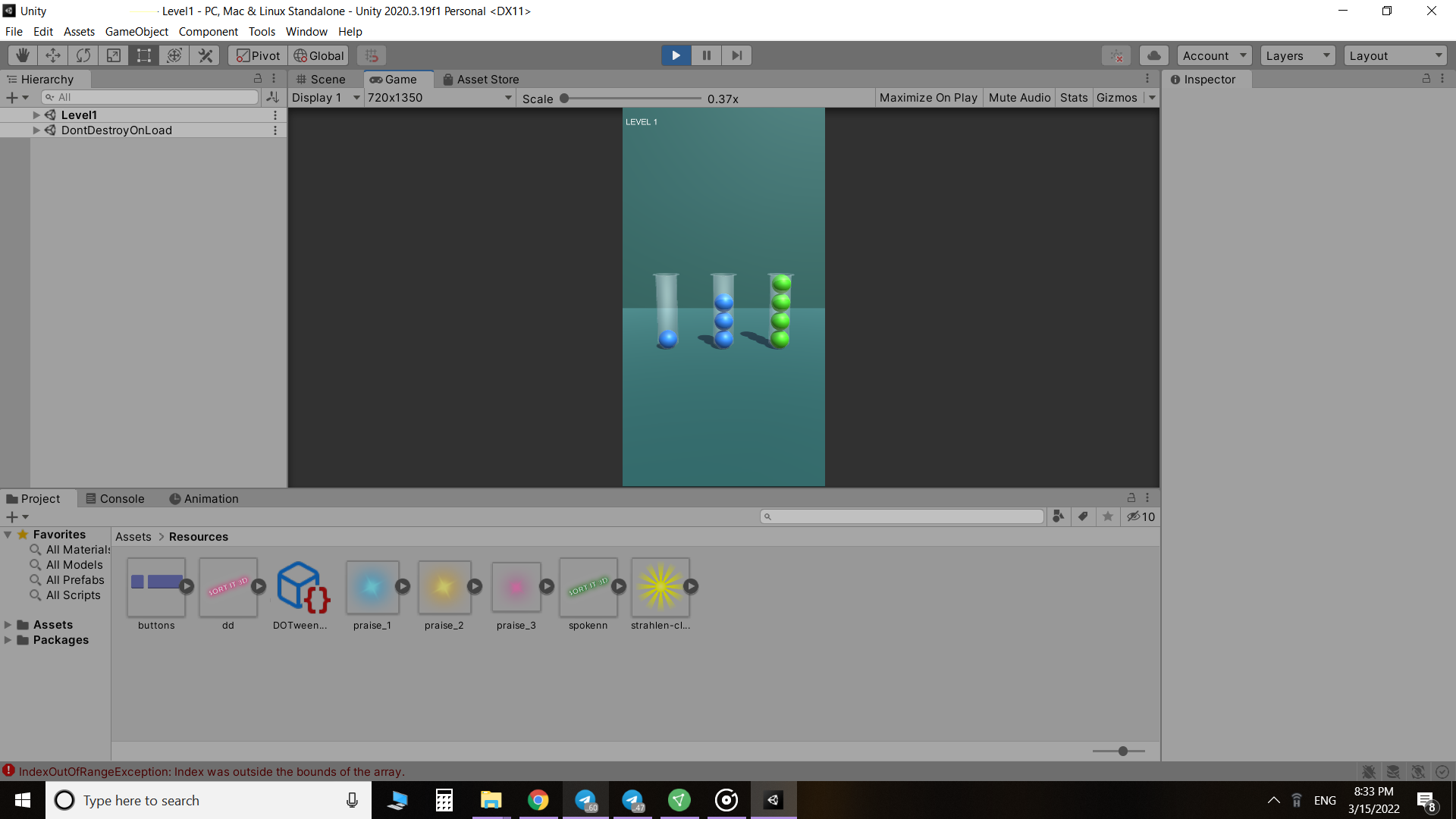Toggle Mute Audio in Game view
This screenshot has height=819, width=1456.
[1019, 98]
